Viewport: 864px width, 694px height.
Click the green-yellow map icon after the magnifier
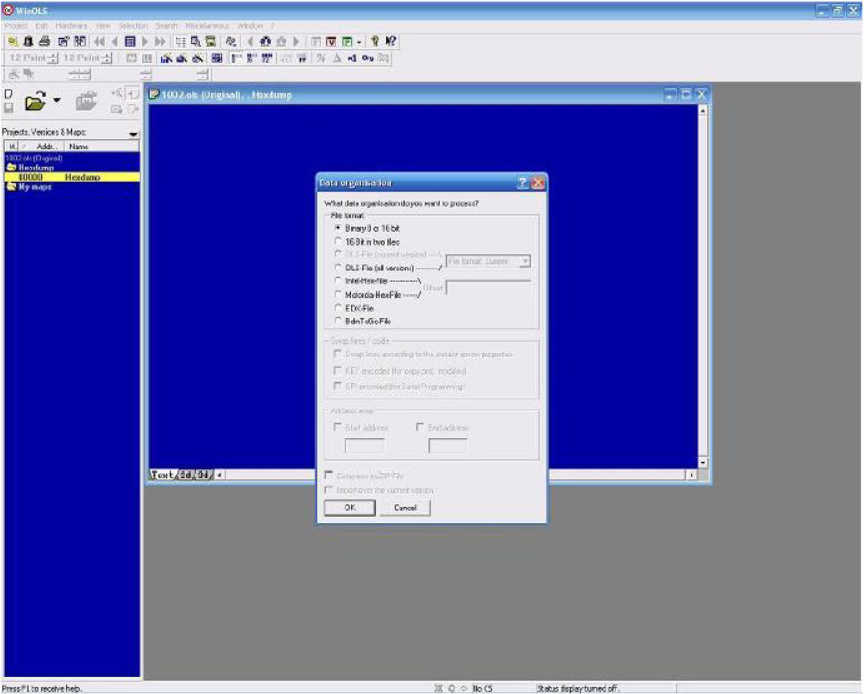click(210, 41)
